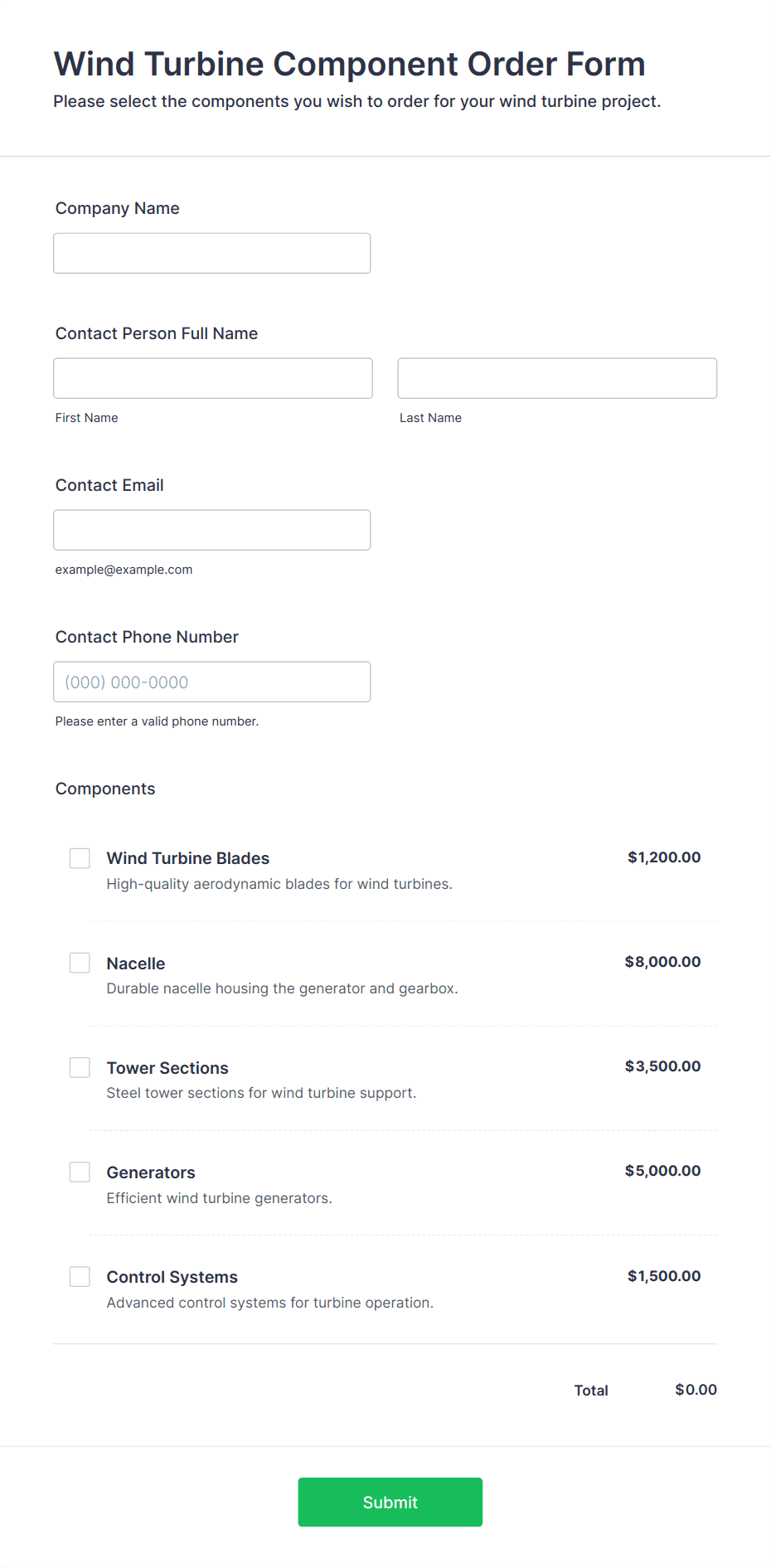The width and height of the screenshot is (771, 1568).
Task: Click the Wind Turbine Blades product title
Action: pos(188,858)
